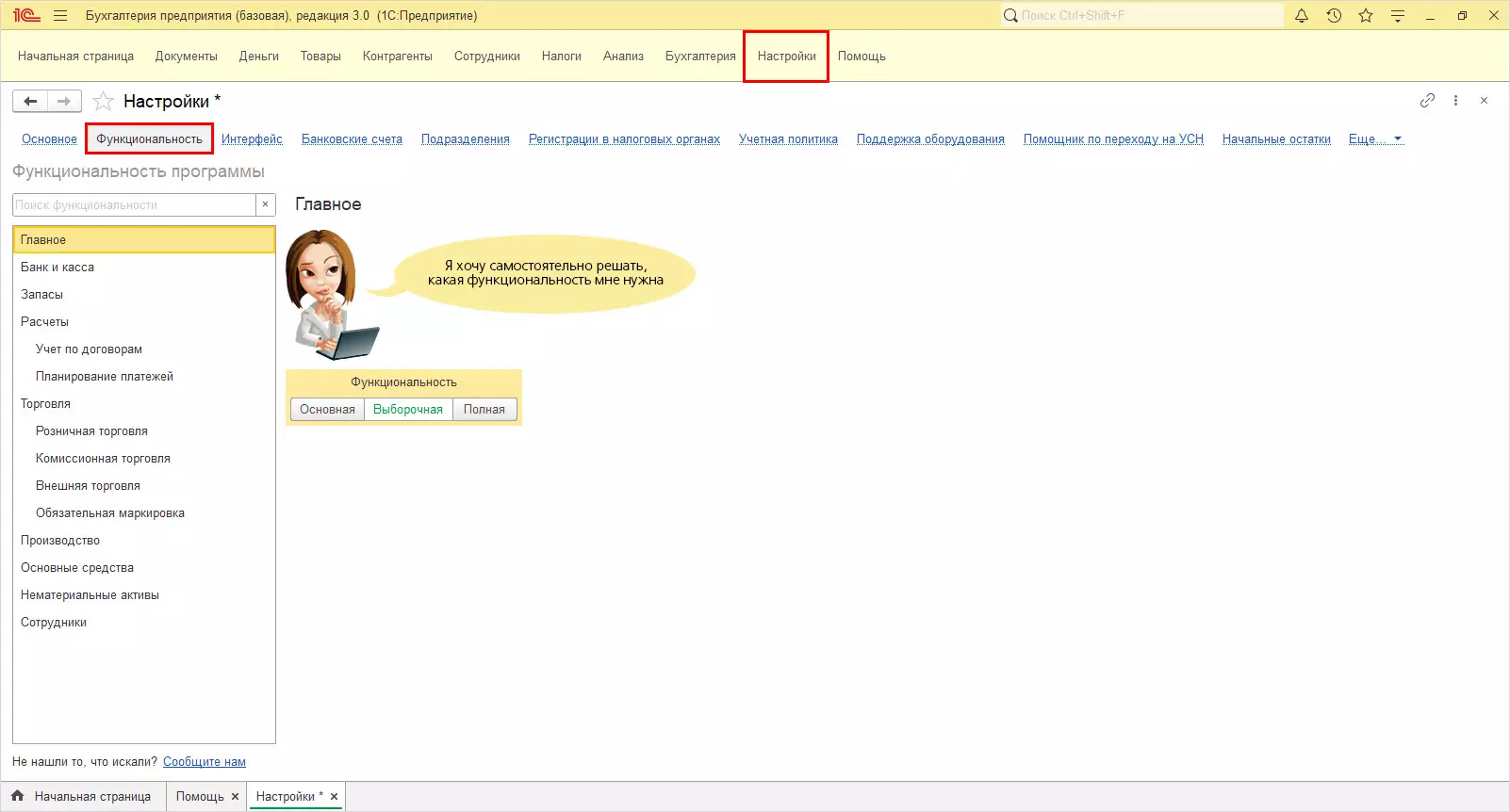Select Обязательная маркировка item
This screenshot has width=1510, height=812.
pyautogui.click(x=144, y=513)
